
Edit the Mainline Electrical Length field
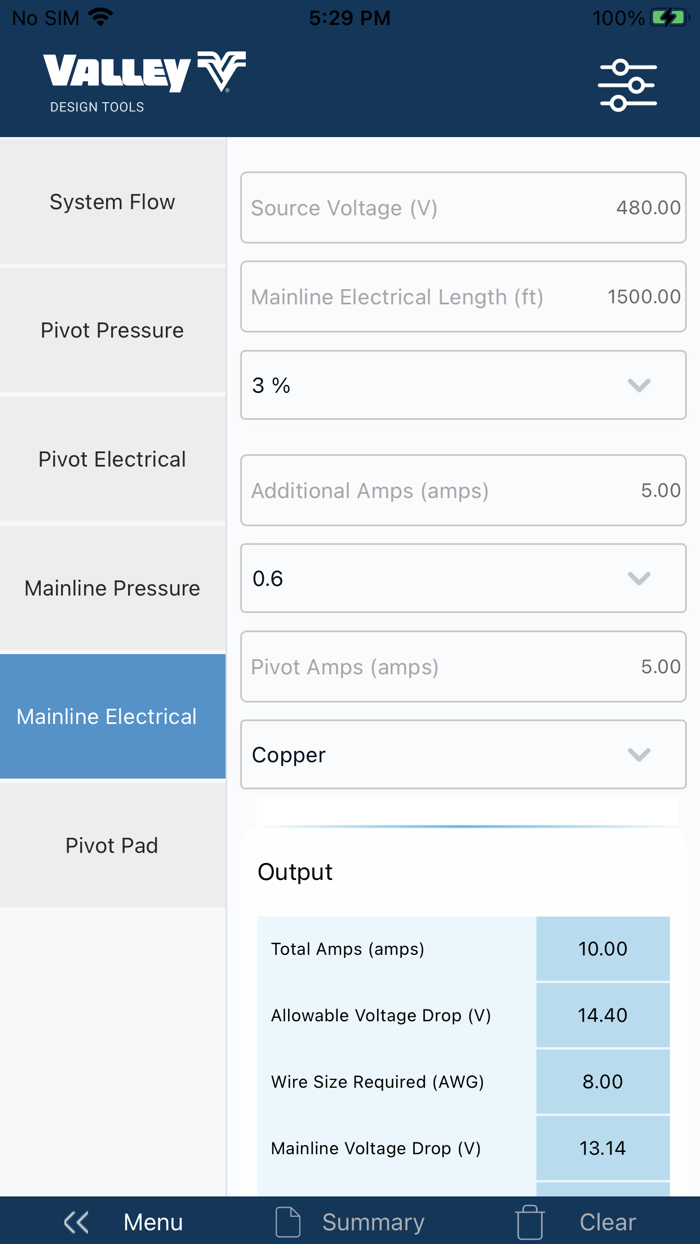(x=463, y=297)
